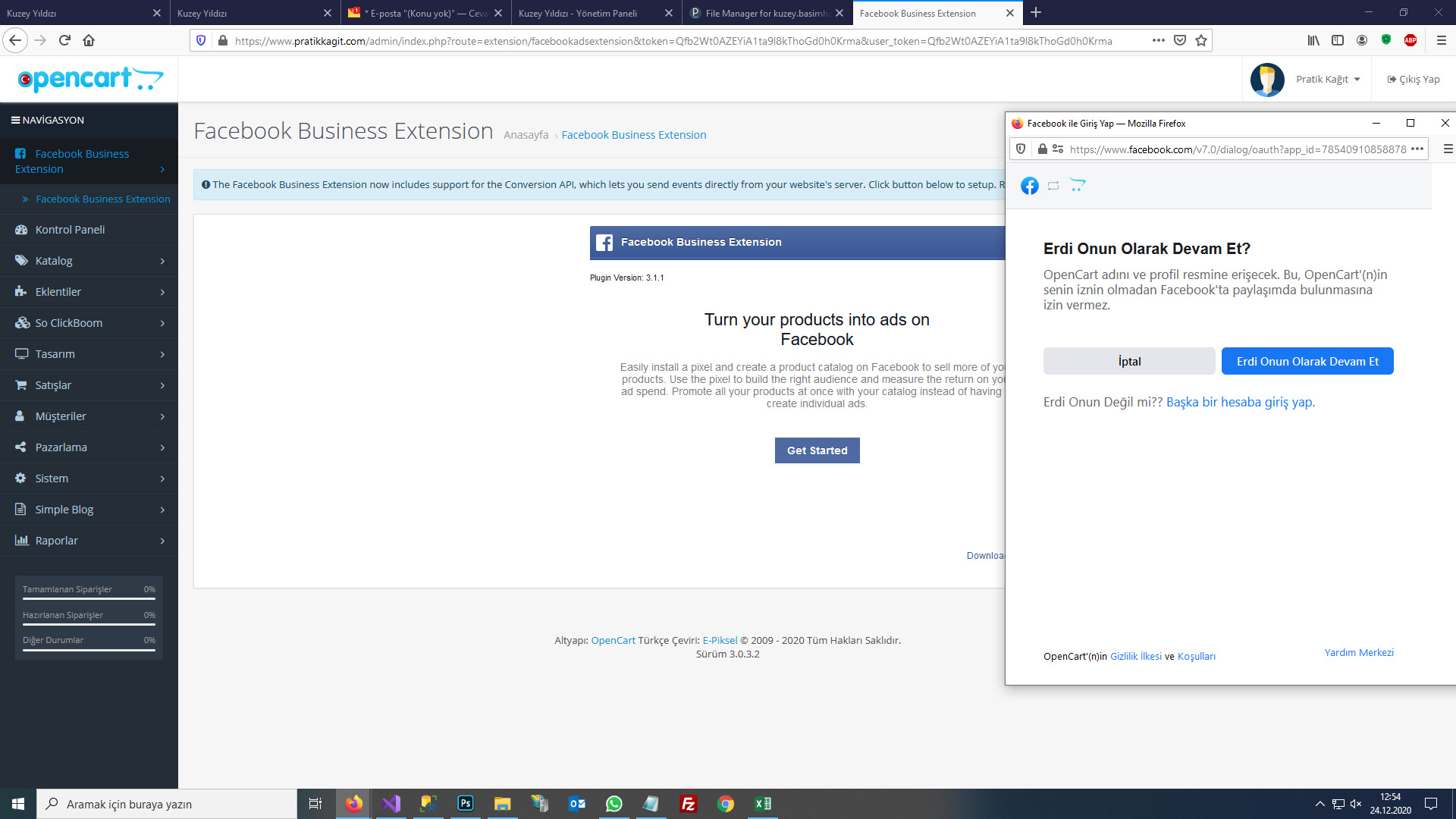
Task: Open the E-Piksel footer link
Action: coord(720,640)
